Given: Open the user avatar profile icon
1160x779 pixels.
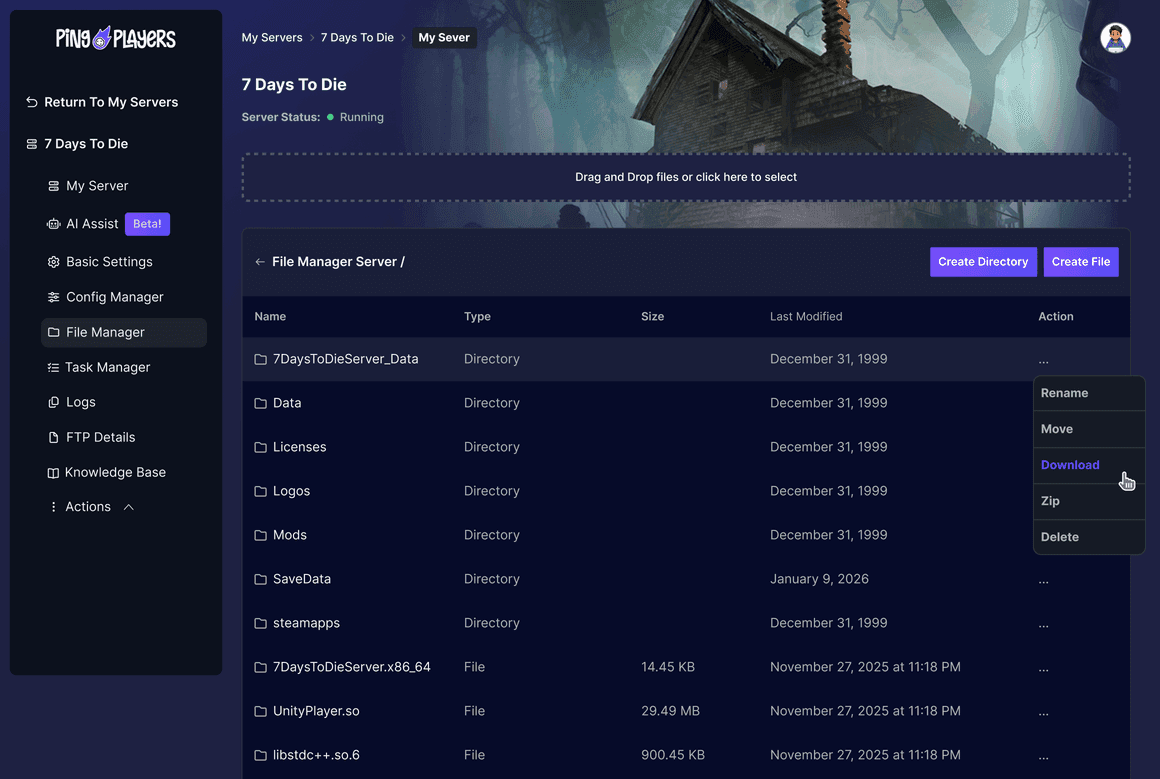Looking at the screenshot, I should pyautogui.click(x=1114, y=38).
